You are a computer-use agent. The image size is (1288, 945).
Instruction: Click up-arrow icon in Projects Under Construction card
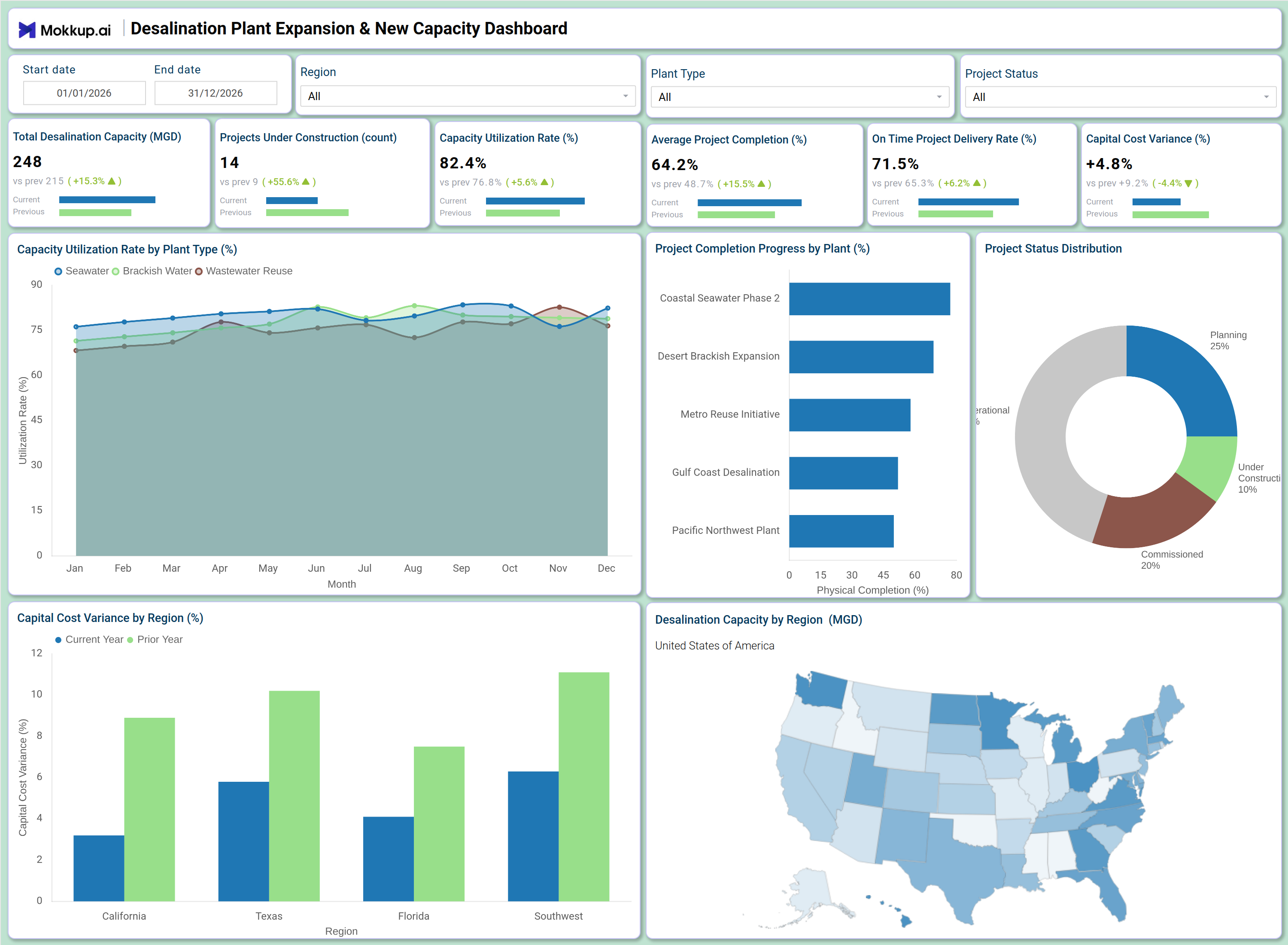coord(306,181)
